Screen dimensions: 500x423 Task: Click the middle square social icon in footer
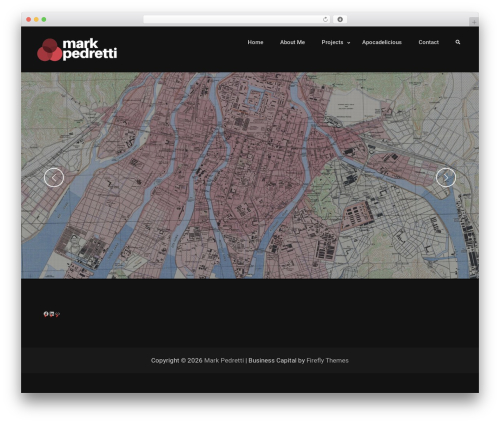point(52,314)
